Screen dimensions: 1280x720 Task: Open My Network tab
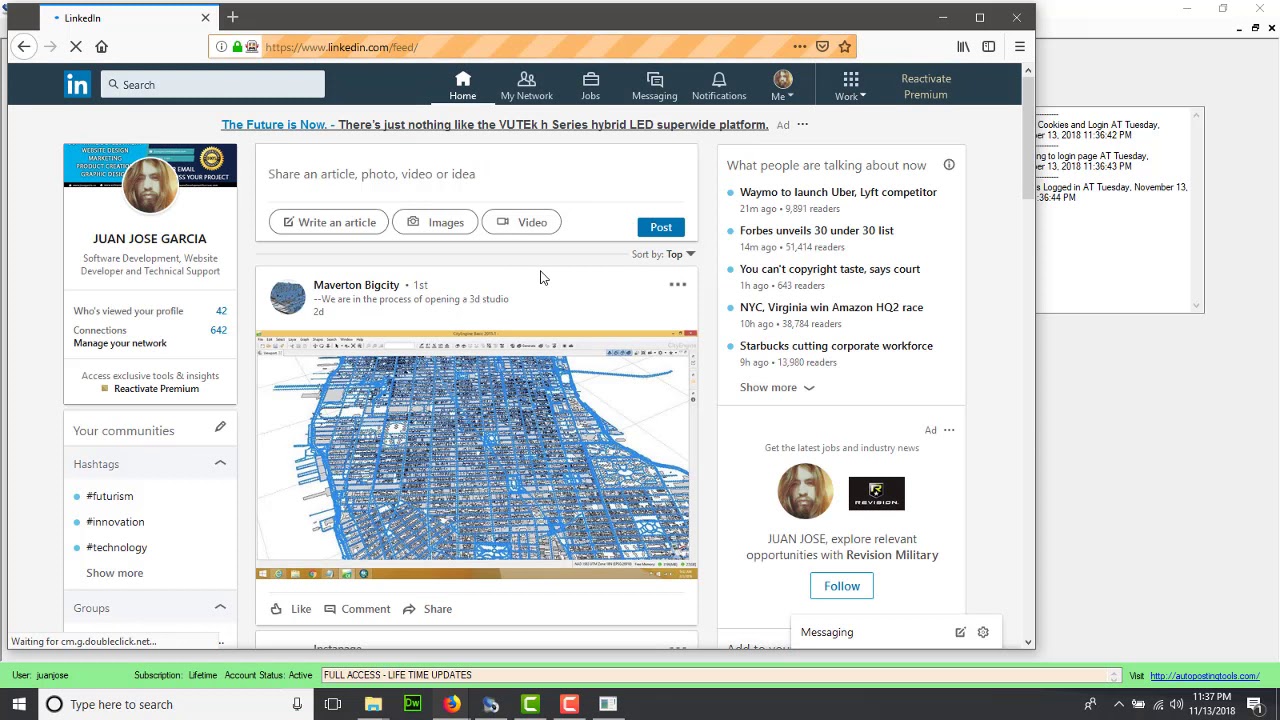pos(526,86)
